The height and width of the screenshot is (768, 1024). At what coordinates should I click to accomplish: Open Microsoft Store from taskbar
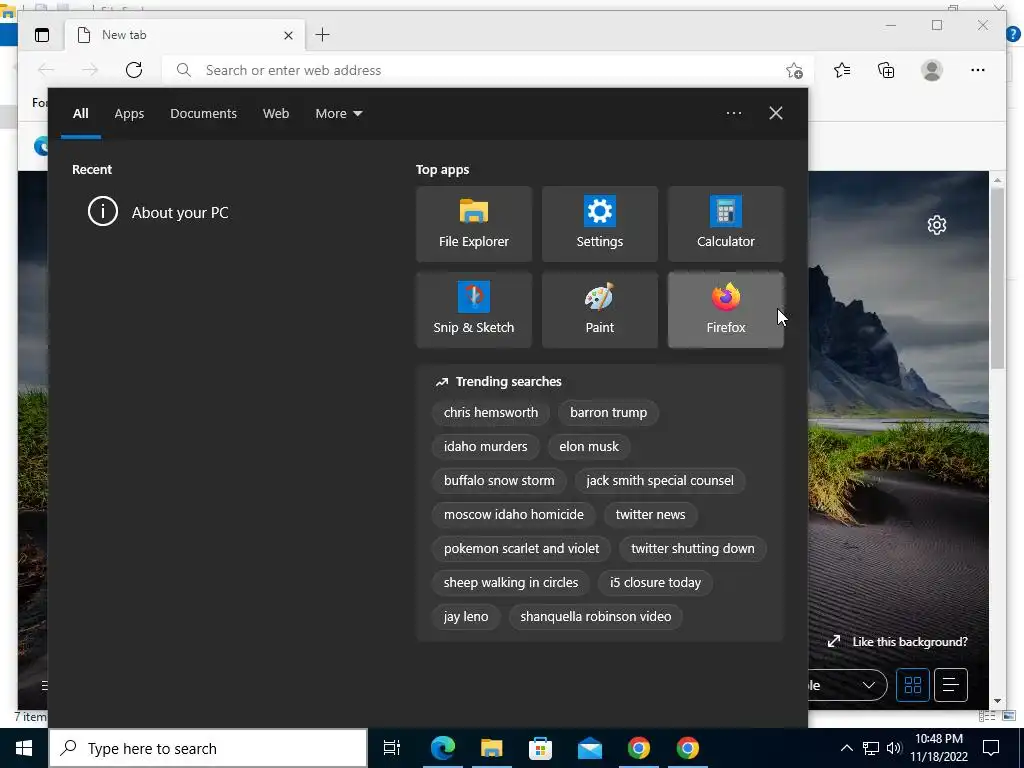pos(540,748)
